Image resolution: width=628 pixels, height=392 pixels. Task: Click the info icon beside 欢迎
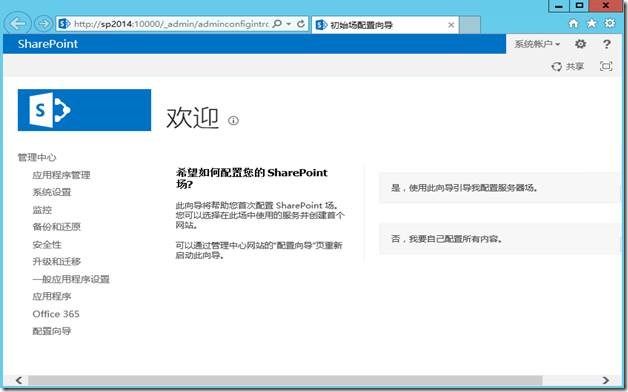(233, 120)
